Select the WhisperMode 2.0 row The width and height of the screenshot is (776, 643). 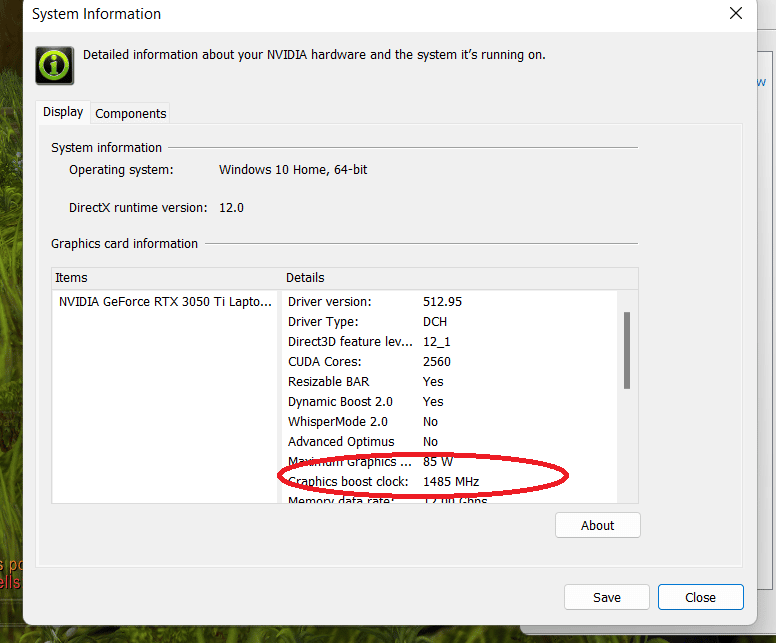point(450,421)
